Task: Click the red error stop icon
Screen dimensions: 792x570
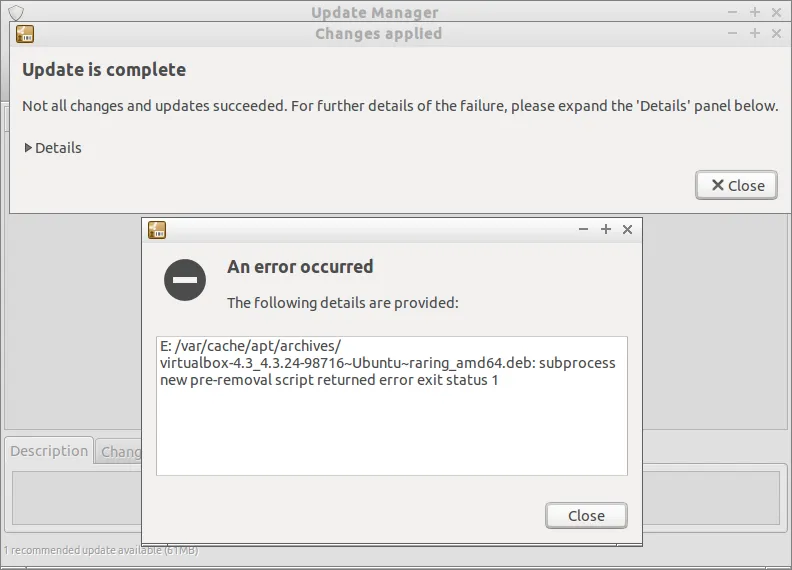Action: (x=185, y=280)
